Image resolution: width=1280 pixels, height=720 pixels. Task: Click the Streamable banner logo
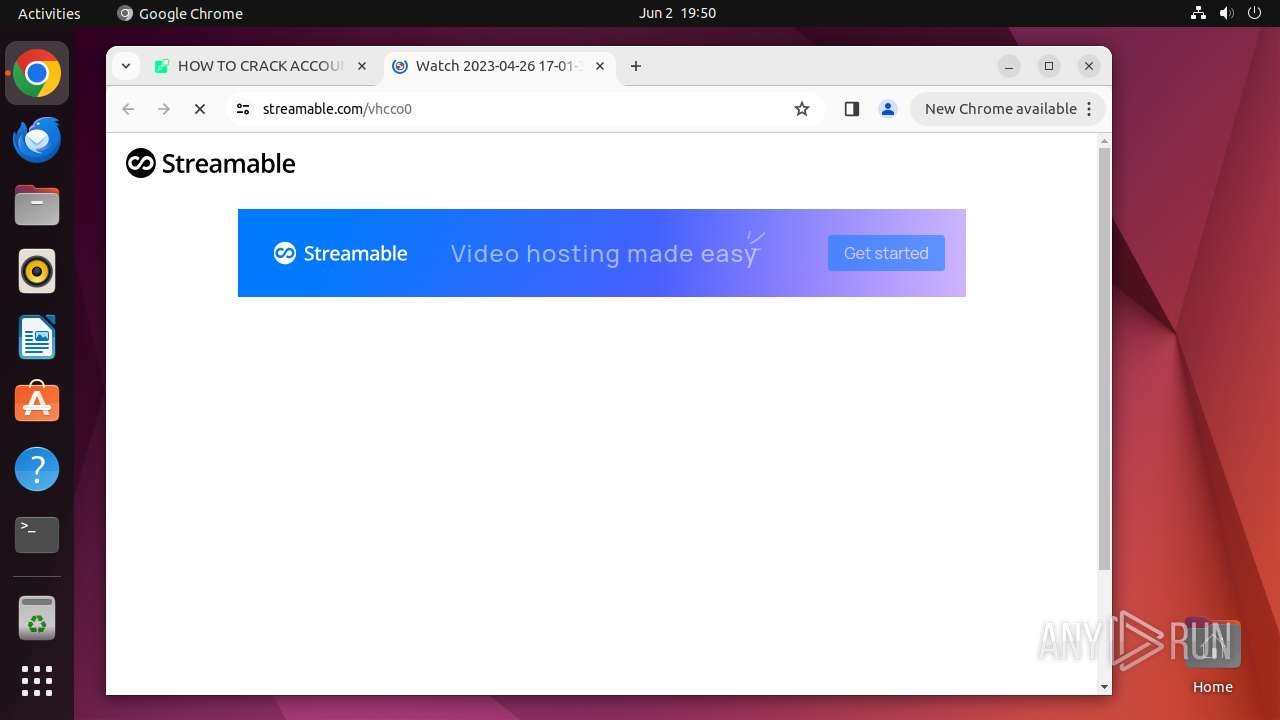tap(341, 253)
